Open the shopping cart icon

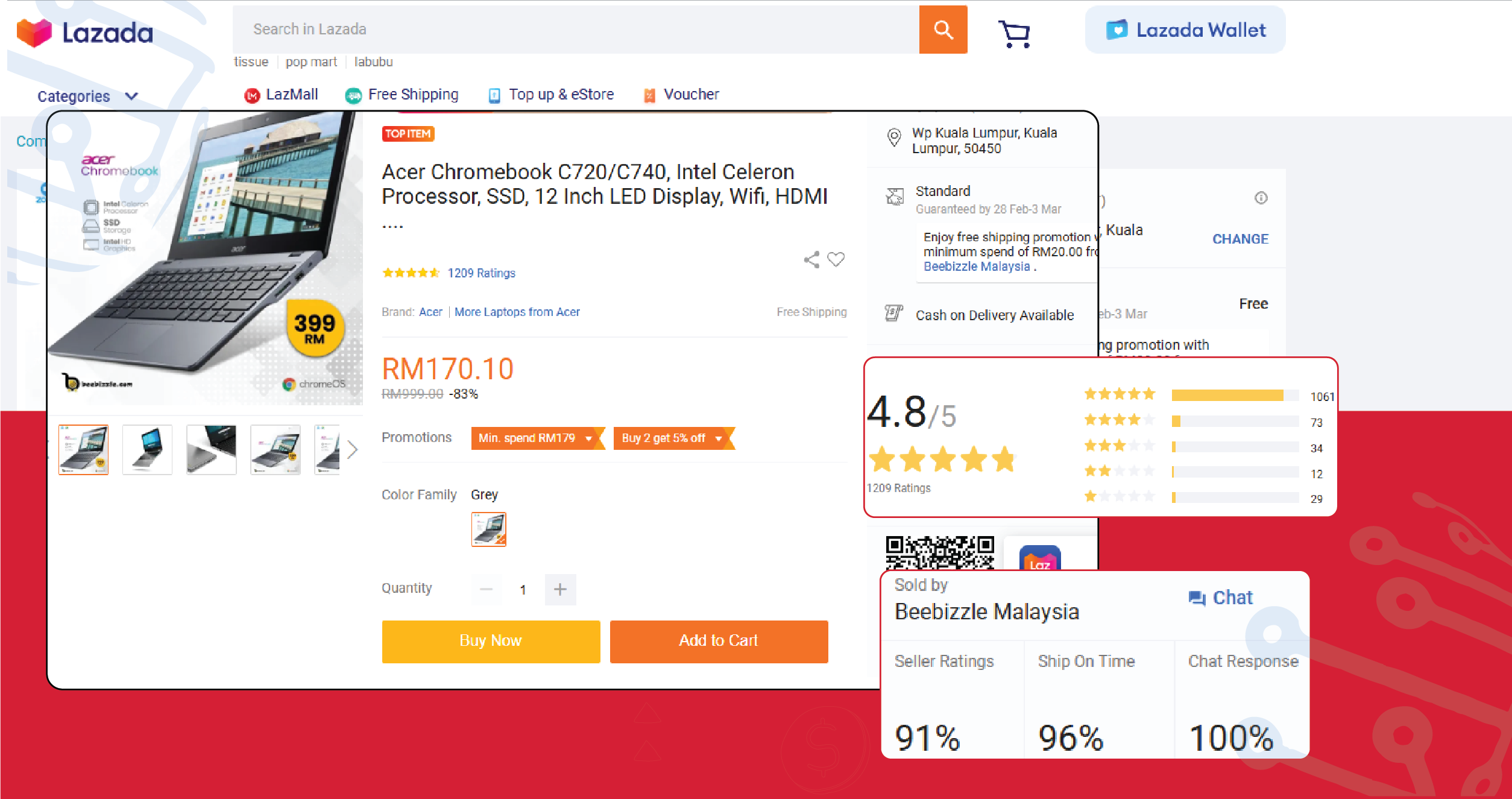tap(1015, 34)
